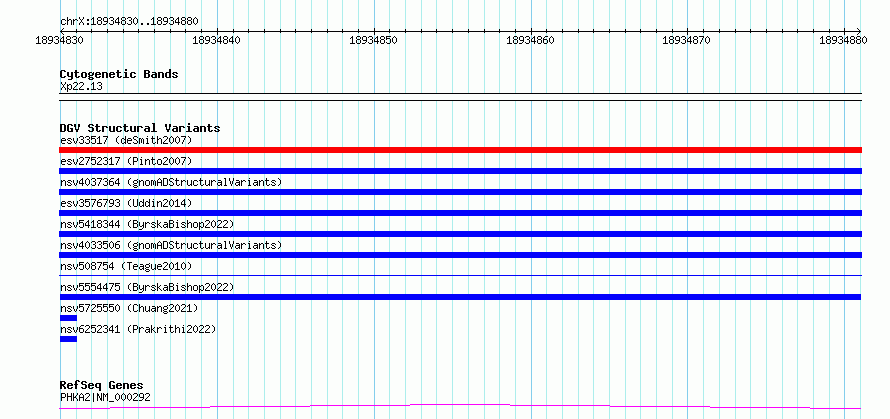890x419 pixels.
Task: Open variant nsv4033506 gnomAD label
Action: coord(171,245)
